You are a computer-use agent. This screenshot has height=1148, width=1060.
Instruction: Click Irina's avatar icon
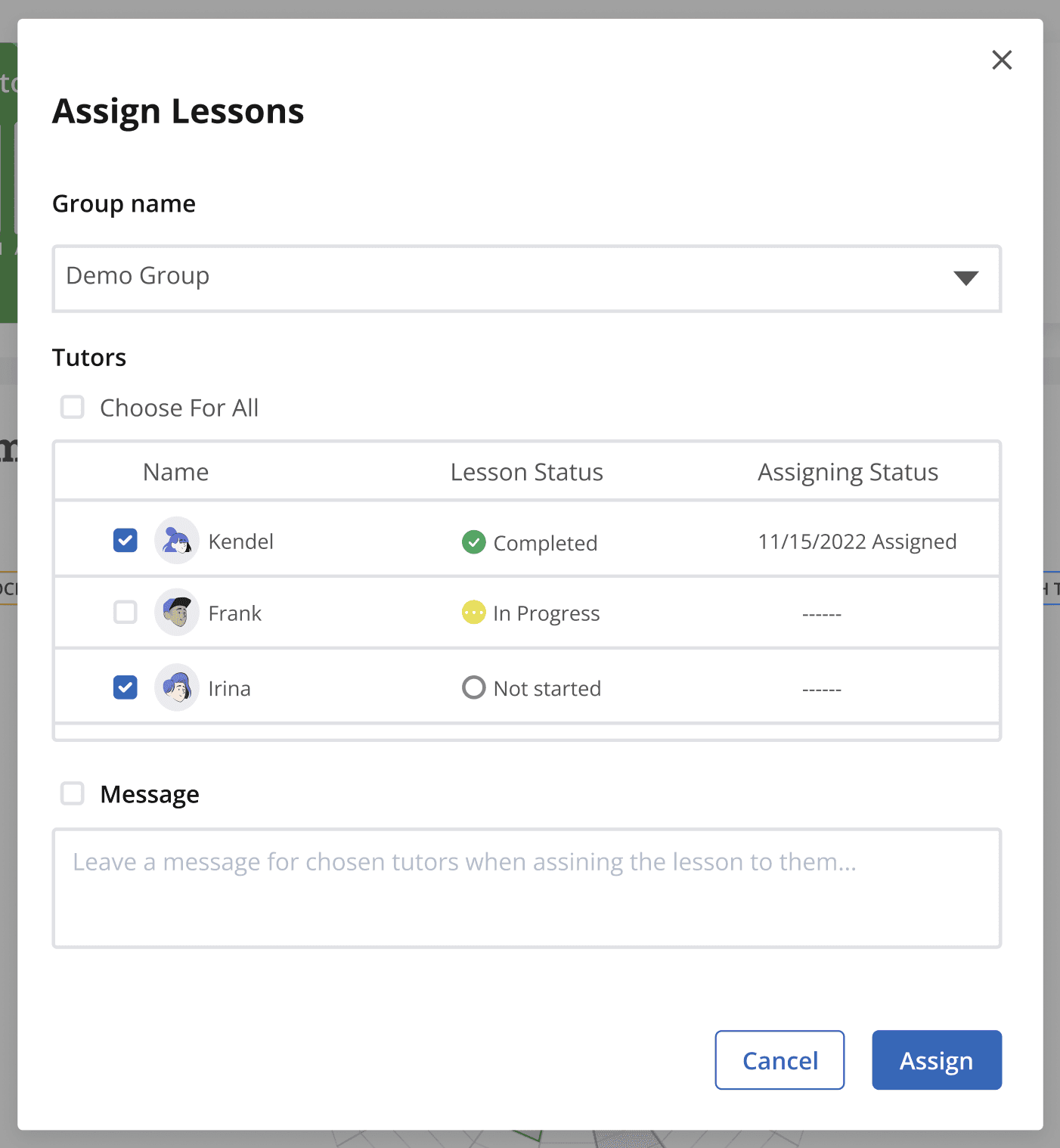pyautogui.click(x=177, y=687)
